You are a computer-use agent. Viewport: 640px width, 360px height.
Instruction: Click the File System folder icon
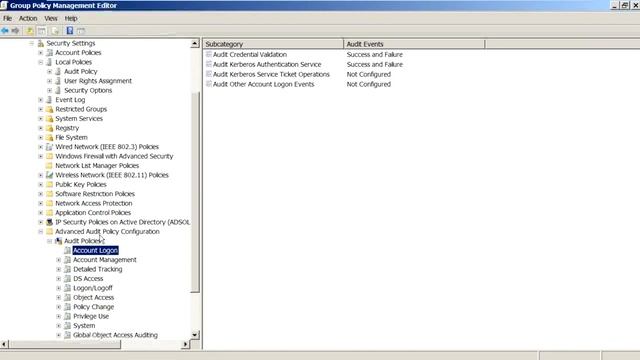pyautogui.click(x=49, y=138)
